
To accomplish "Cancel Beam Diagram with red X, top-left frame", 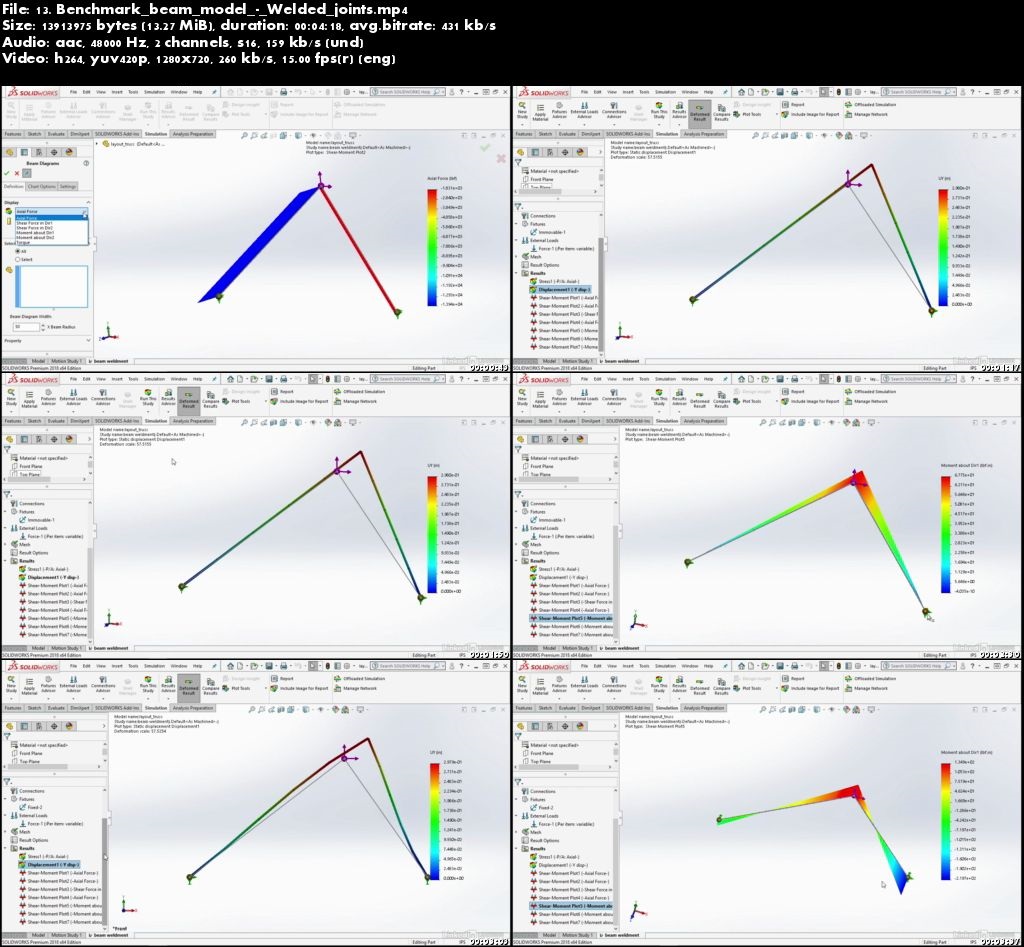I will tap(17, 173).
